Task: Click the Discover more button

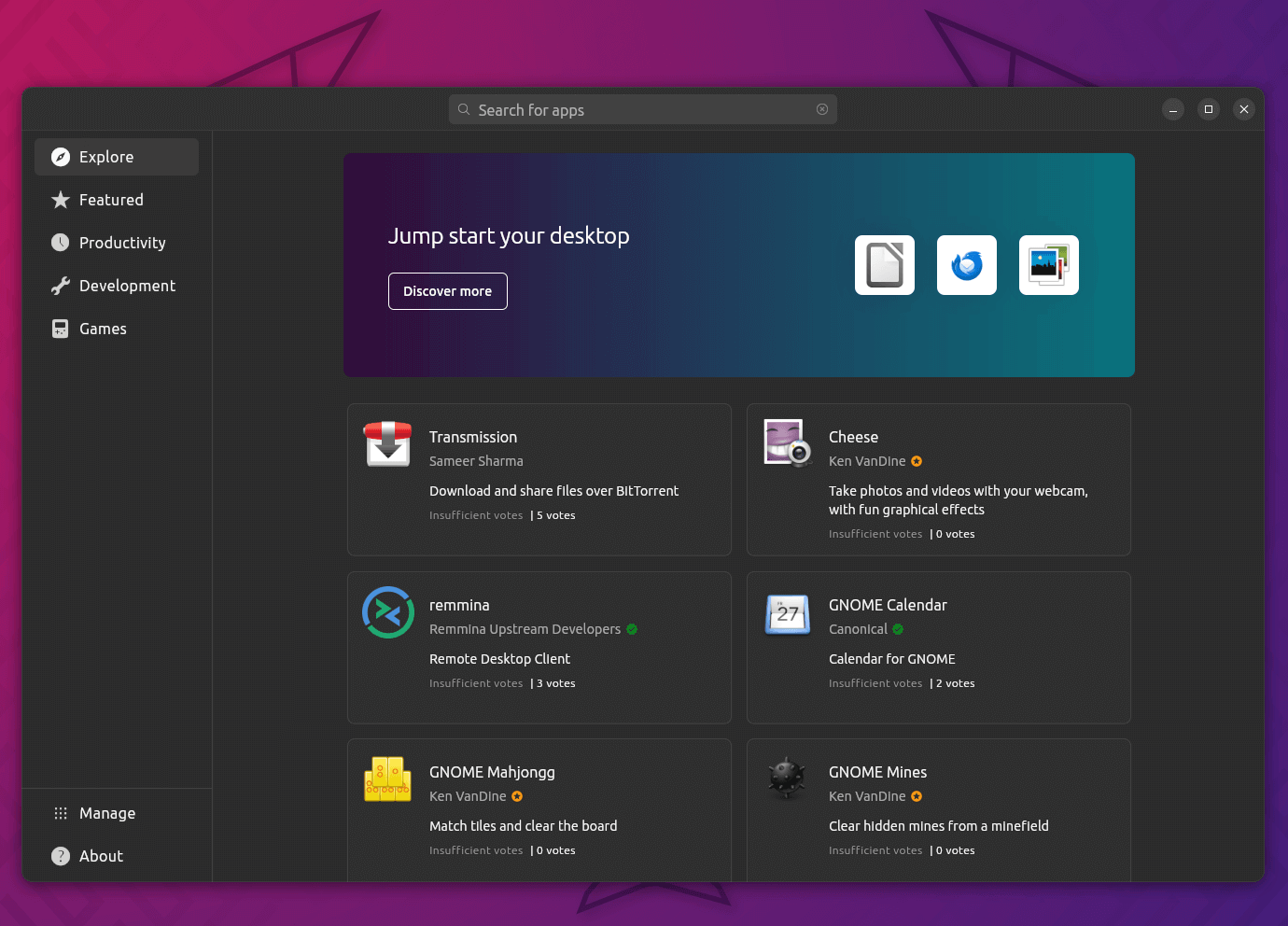Action: (x=447, y=291)
